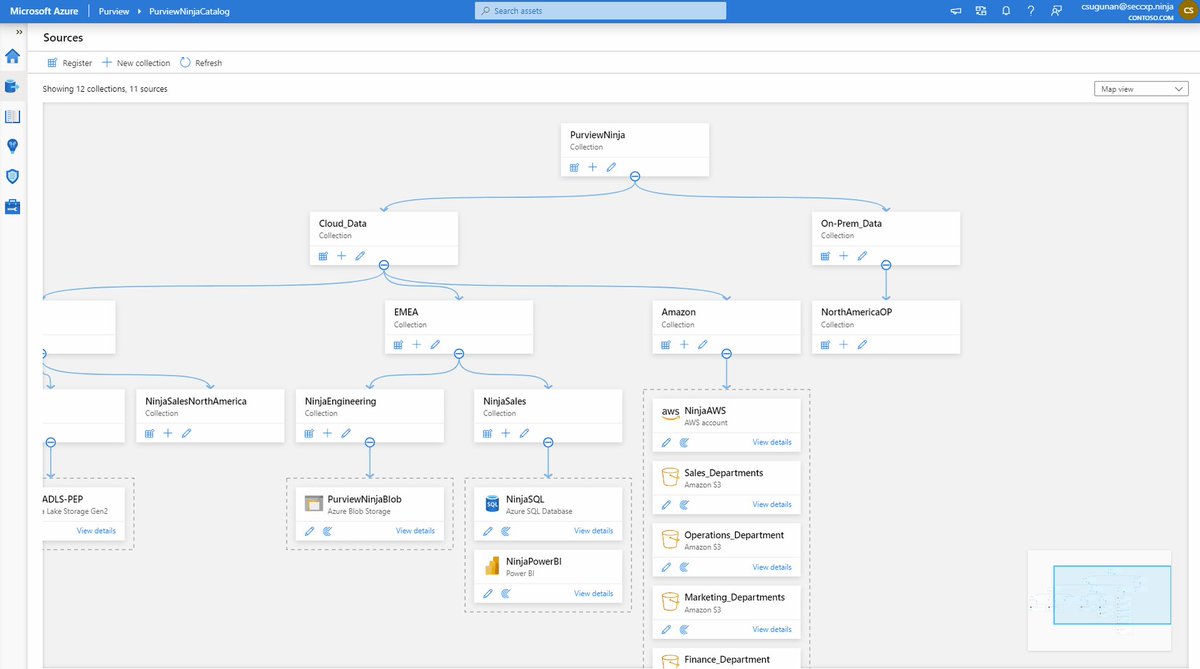1200x669 pixels.
Task: Collapse the EMEA collection children
Action: click(458, 353)
